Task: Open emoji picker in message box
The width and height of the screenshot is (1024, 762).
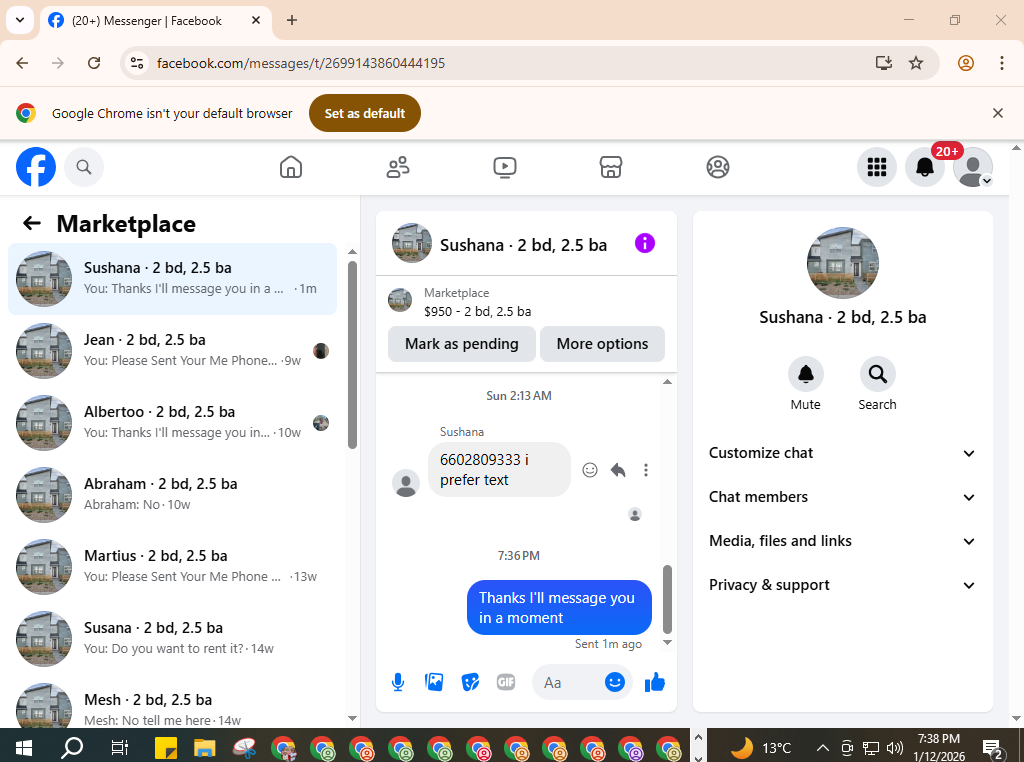Action: (615, 682)
